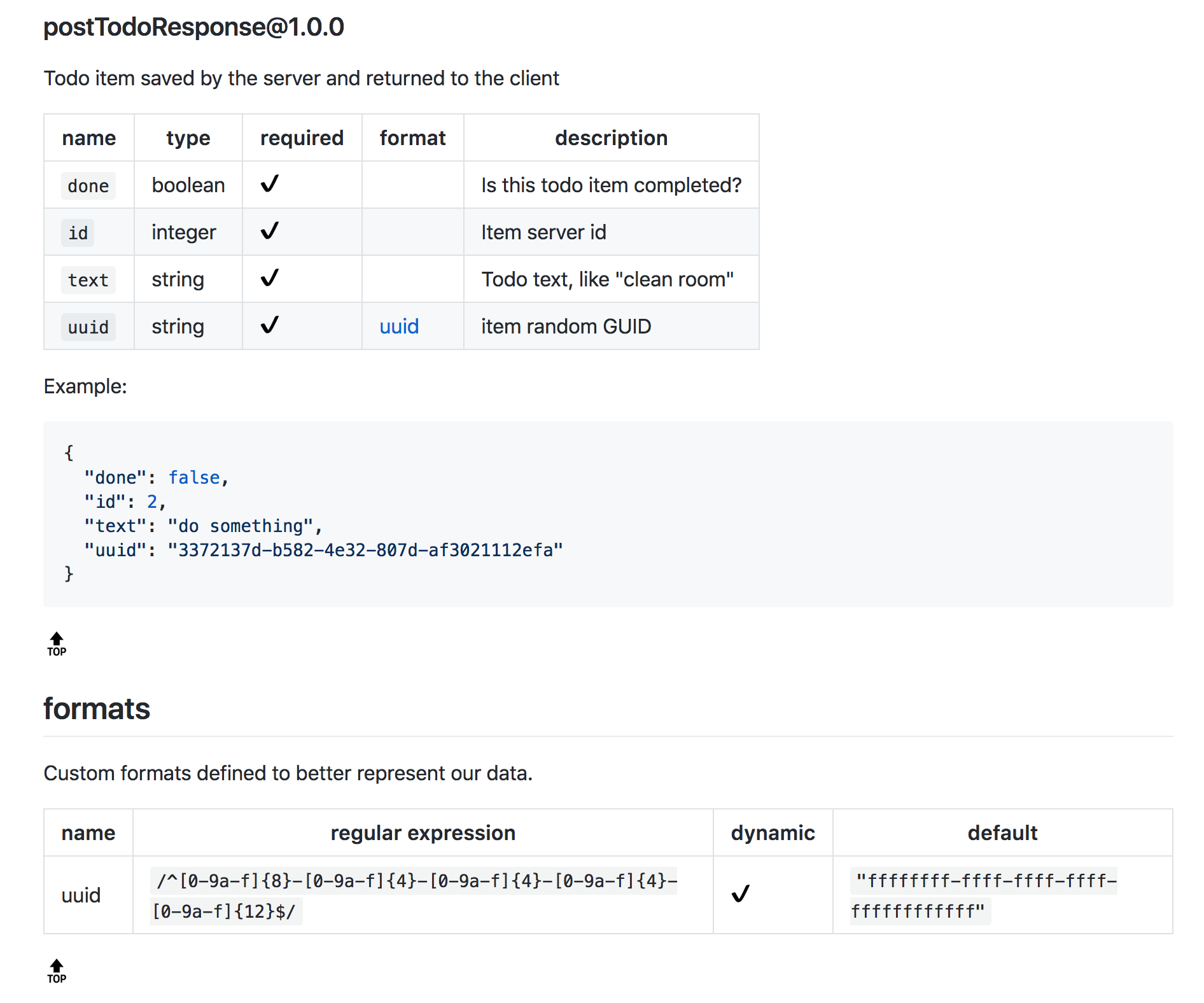
Task: Click the formats section heading
Action: [x=96, y=708]
